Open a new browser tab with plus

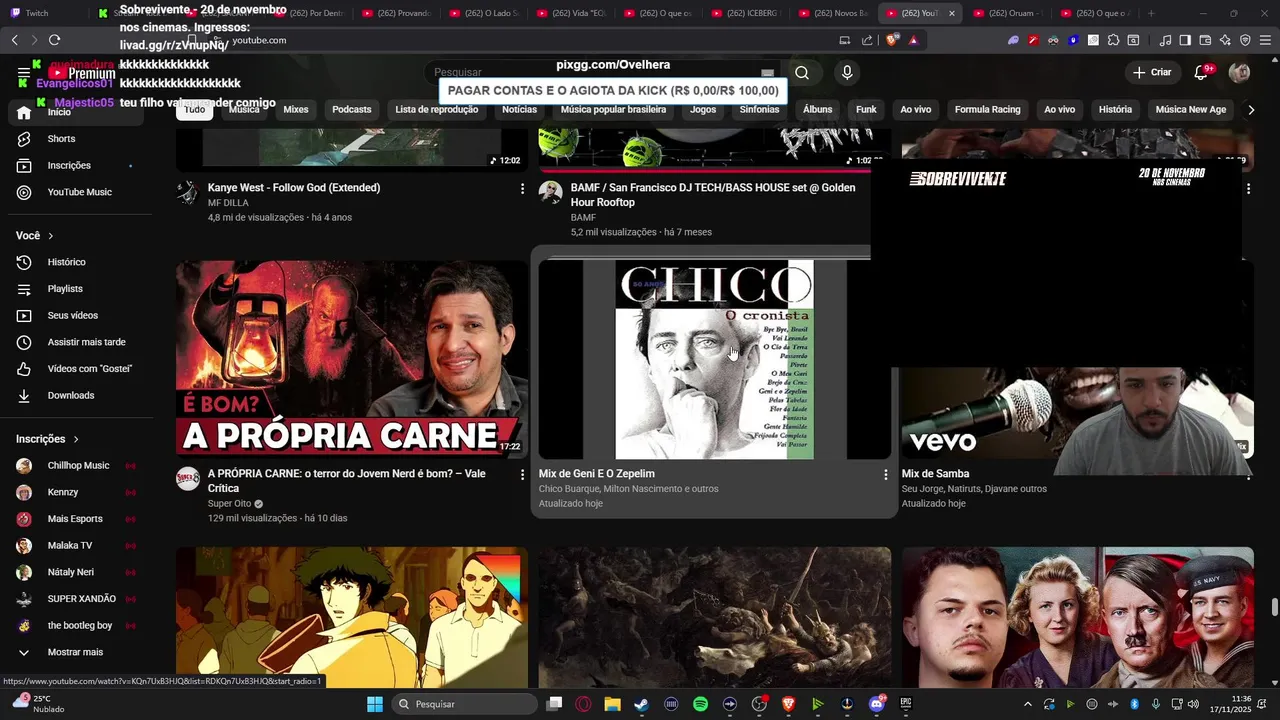coord(1151,13)
